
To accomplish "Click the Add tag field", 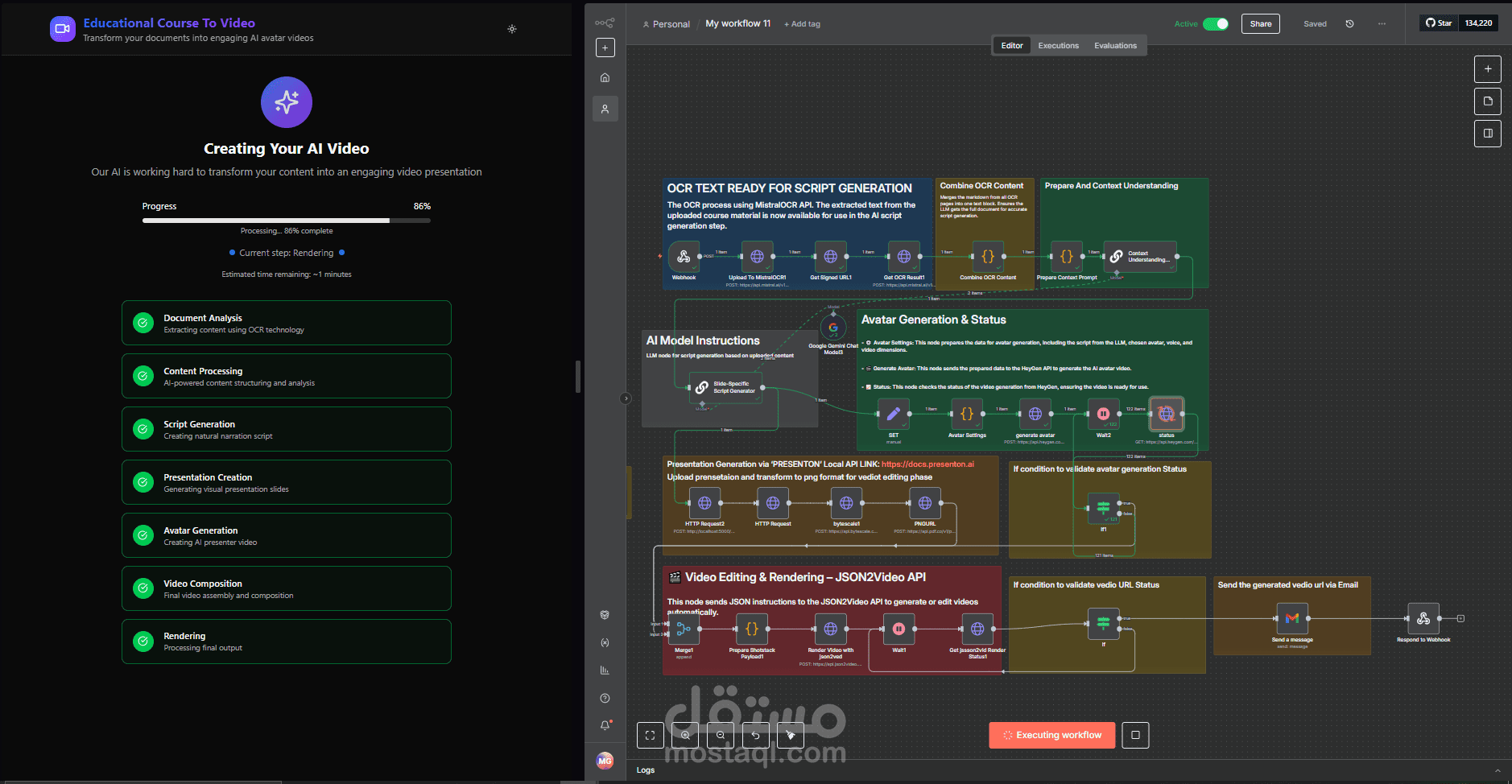I will [x=803, y=24].
